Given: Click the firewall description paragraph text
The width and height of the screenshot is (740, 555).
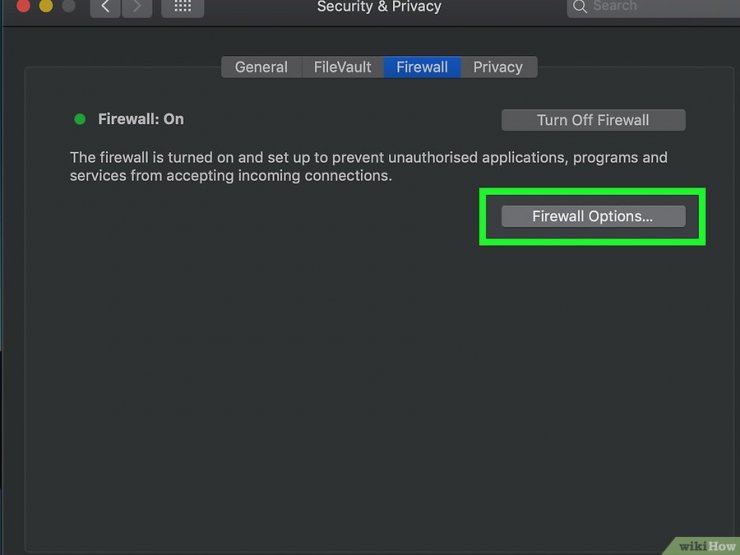Looking at the screenshot, I should coord(369,166).
